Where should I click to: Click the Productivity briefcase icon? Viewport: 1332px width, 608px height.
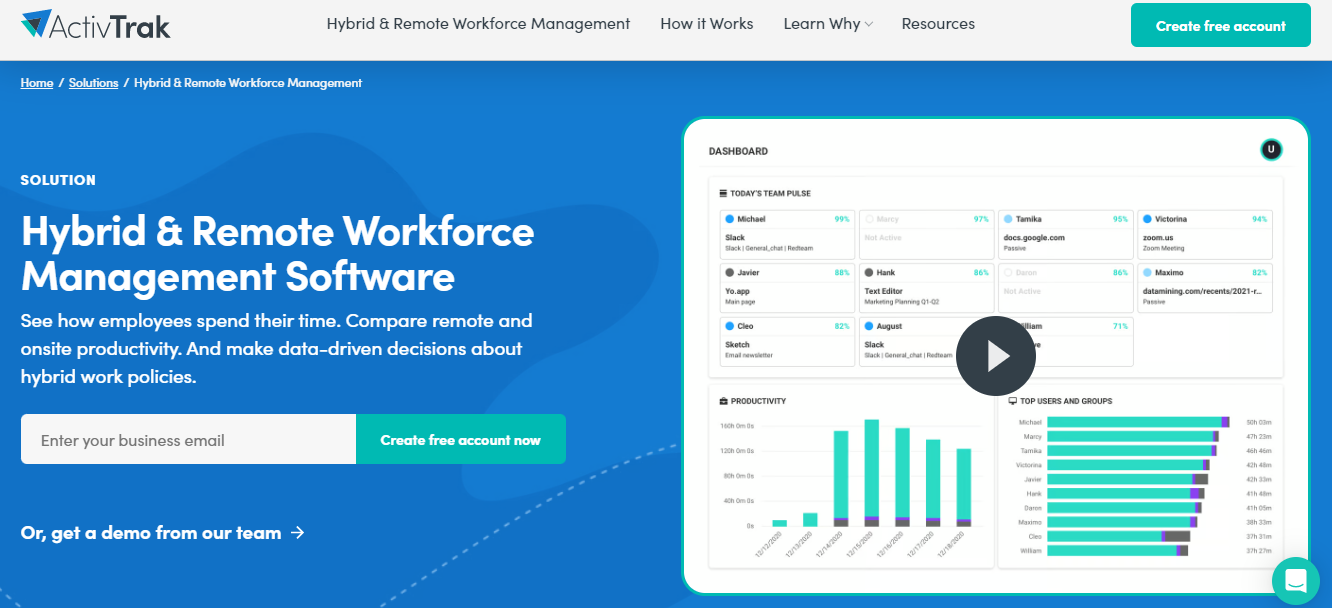pos(724,401)
